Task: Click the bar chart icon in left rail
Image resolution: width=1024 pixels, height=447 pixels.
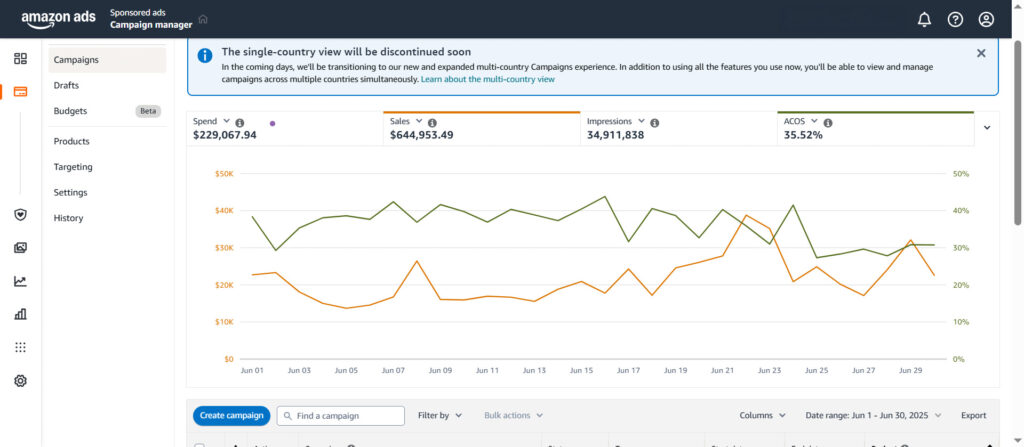Action: (20, 314)
